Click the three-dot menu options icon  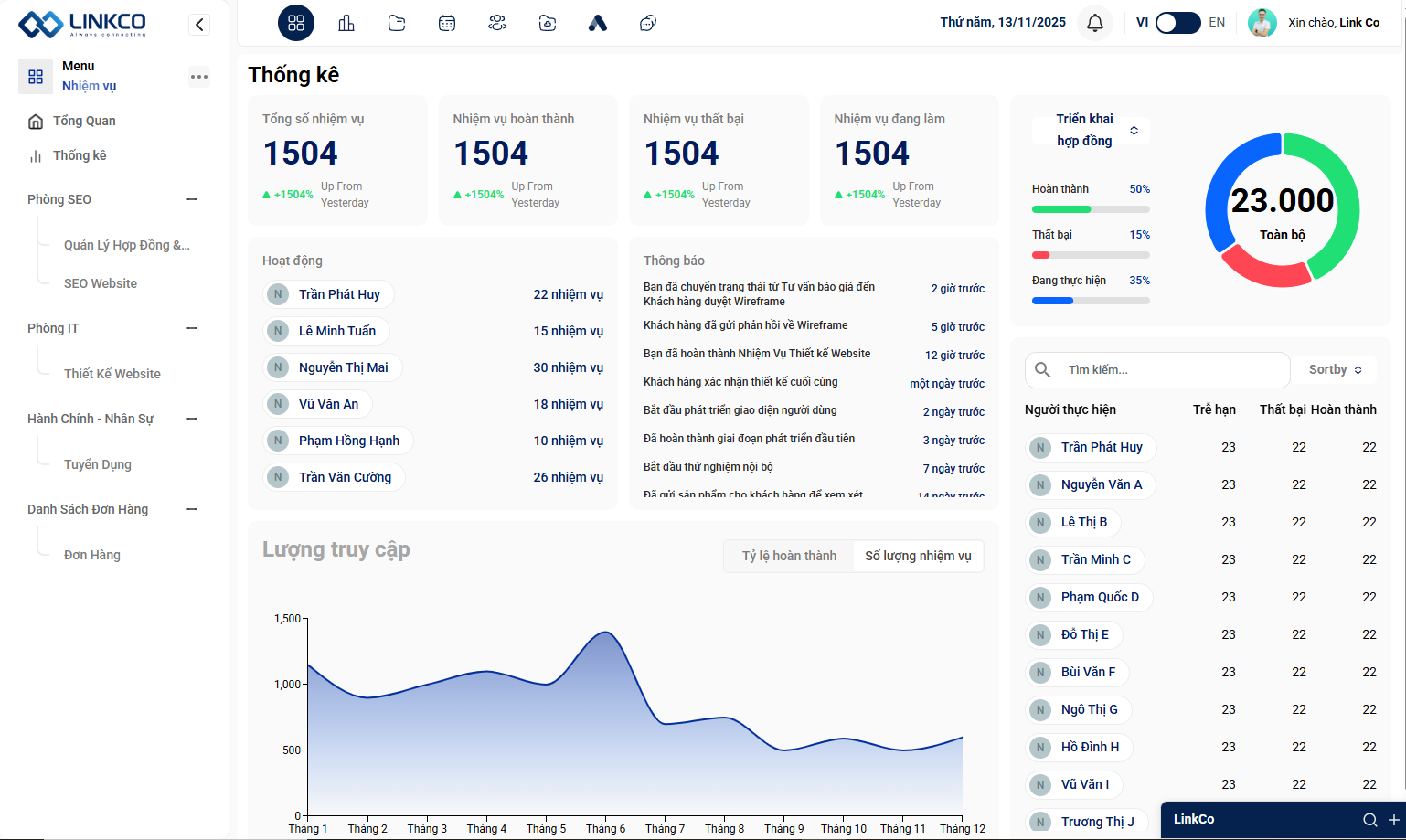tap(199, 77)
